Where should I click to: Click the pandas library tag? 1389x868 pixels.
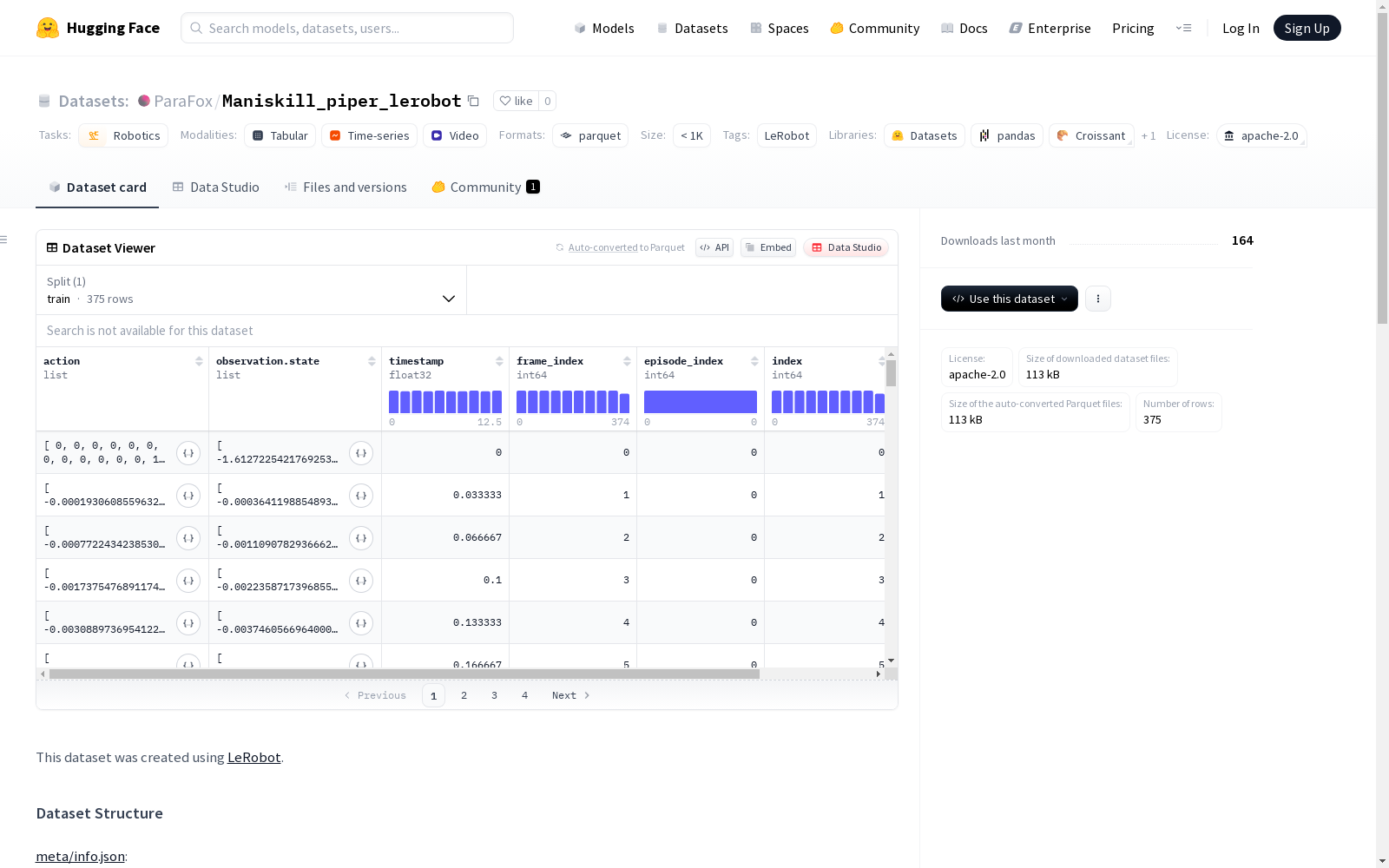tap(1007, 135)
